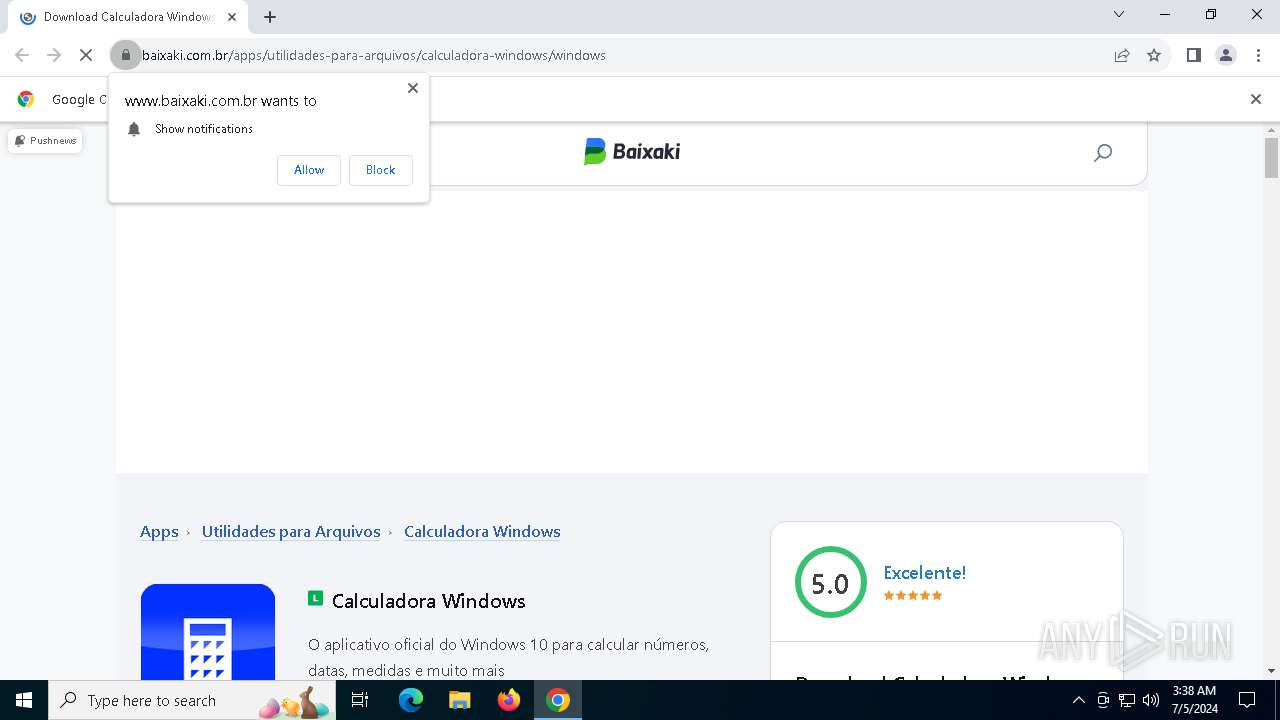The width and height of the screenshot is (1280, 720).
Task: Open Chrome side panel
Action: click(1194, 55)
